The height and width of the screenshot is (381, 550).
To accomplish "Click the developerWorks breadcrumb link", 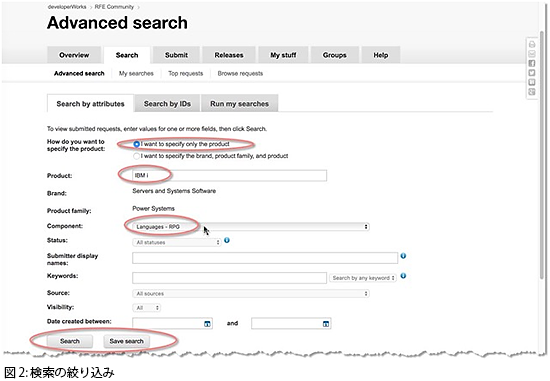I will 67,7.
